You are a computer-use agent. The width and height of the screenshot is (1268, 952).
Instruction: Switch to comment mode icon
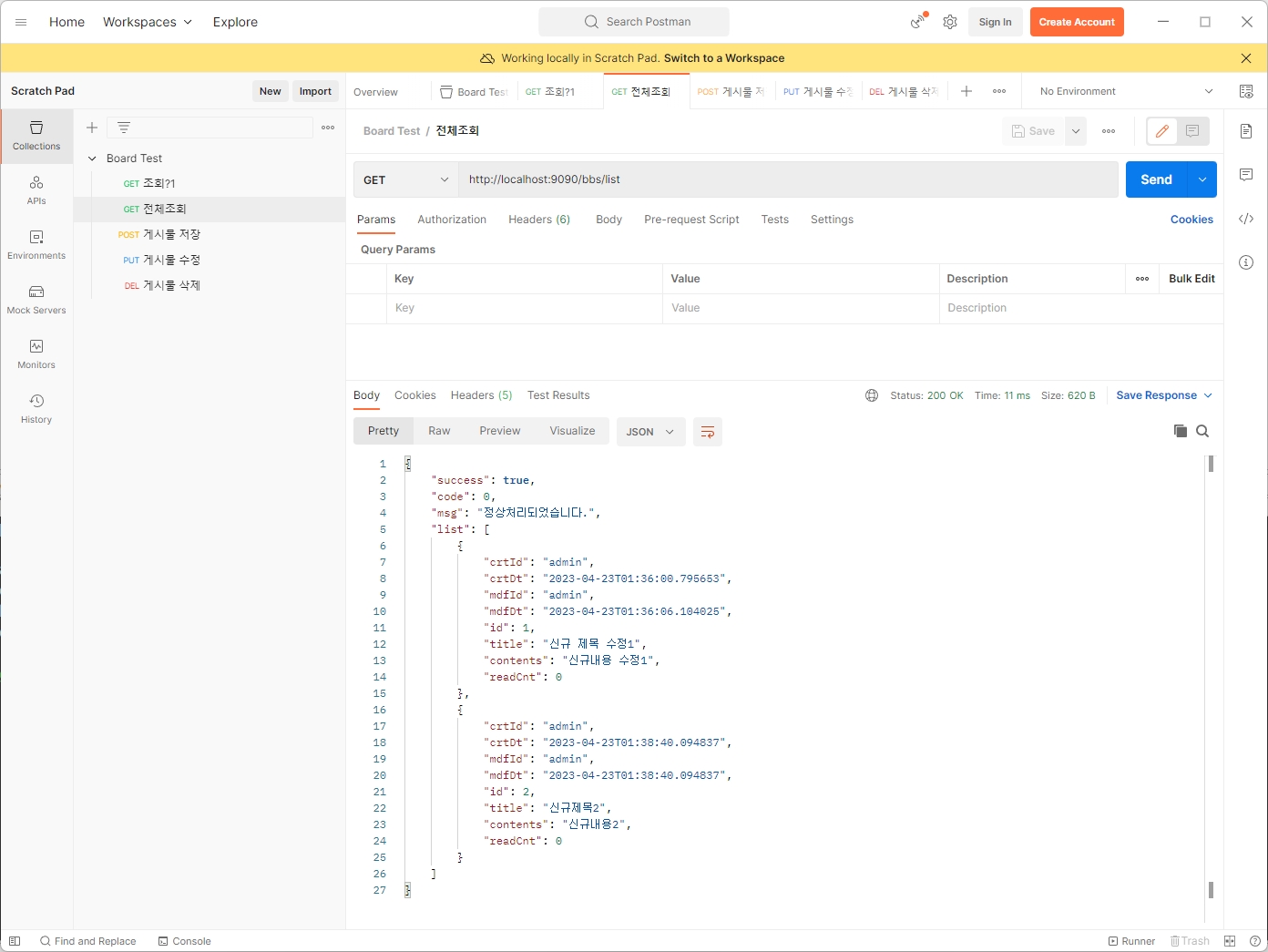point(1192,131)
